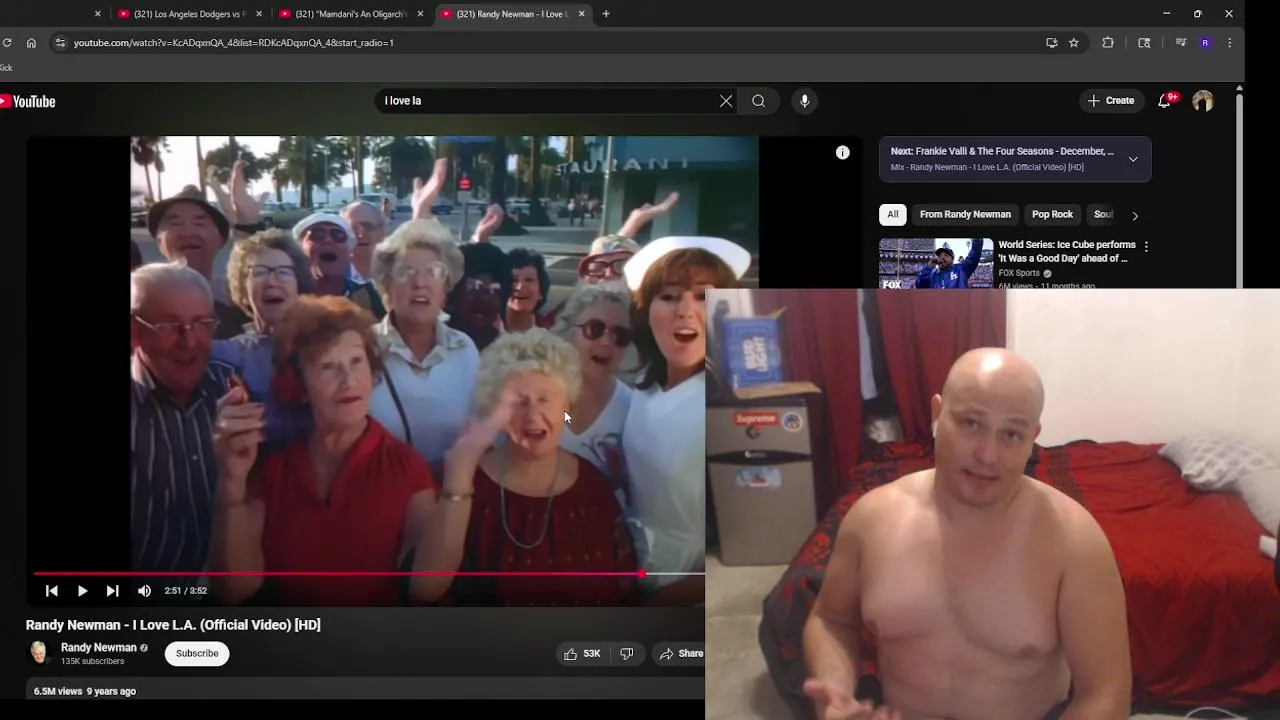Open the Ice Cube World Series video thumbnail

[x=937, y=264]
